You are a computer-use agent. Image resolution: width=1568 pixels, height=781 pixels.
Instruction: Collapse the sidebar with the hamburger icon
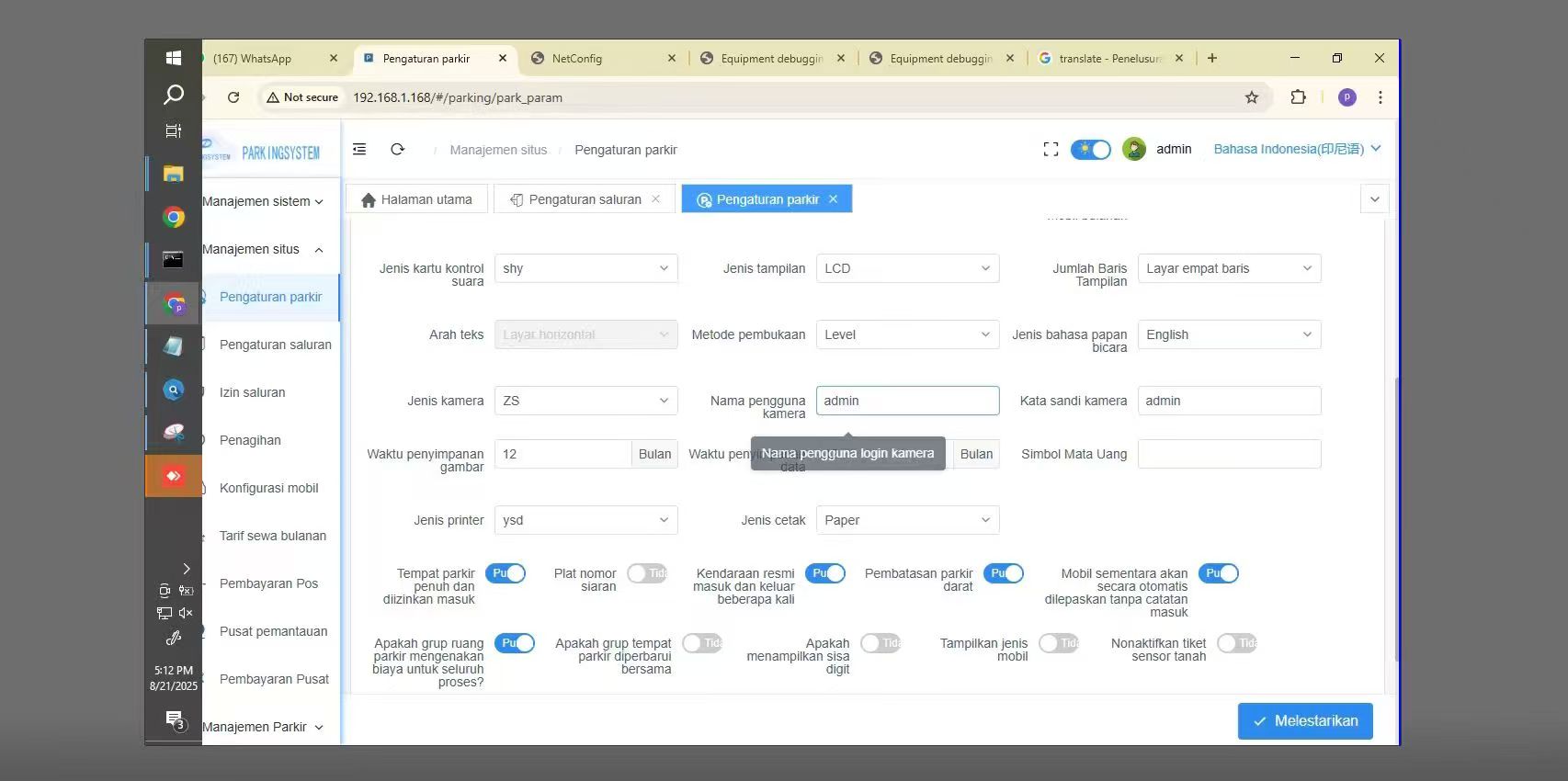click(x=359, y=149)
